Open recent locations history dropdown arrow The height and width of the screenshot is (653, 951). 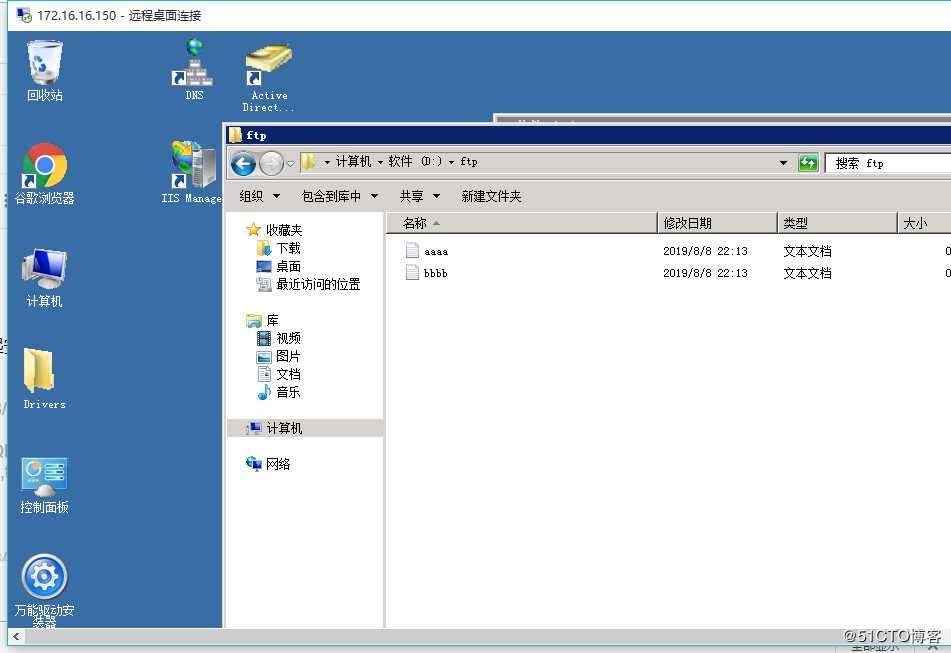point(291,164)
